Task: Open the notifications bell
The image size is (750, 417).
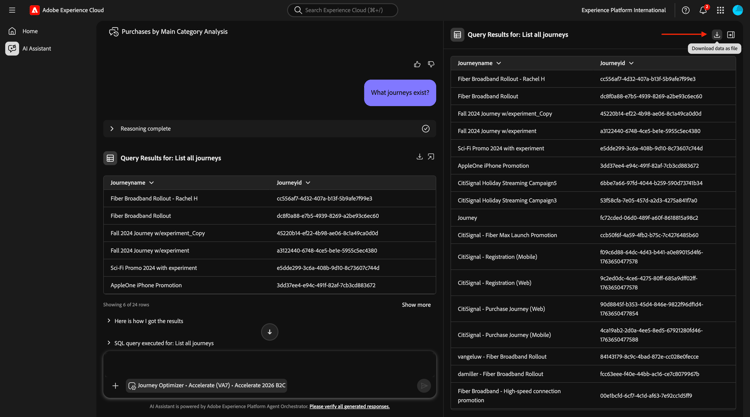Action: point(703,10)
